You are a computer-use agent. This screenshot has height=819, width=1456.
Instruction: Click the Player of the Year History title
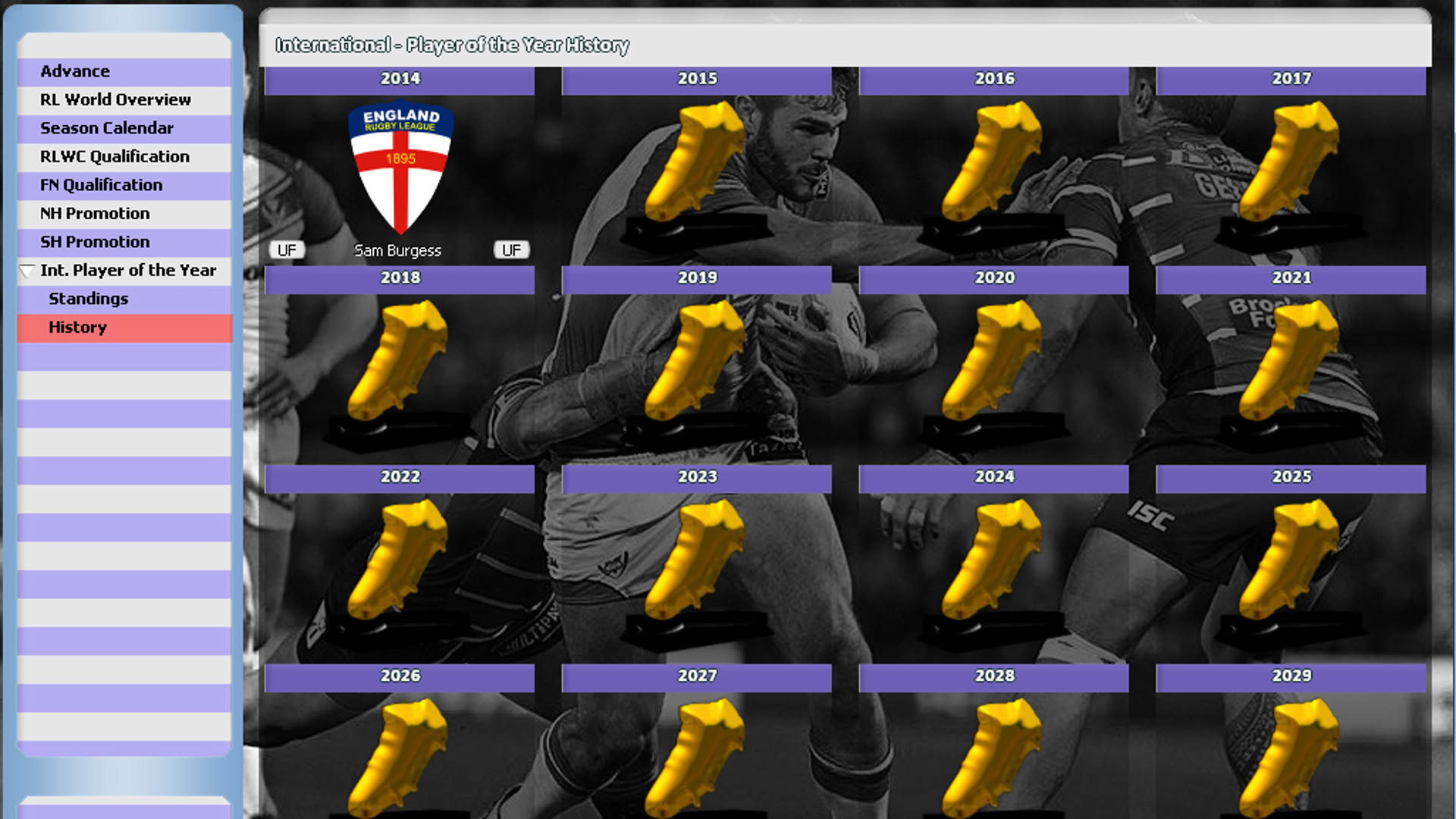[x=452, y=45]
